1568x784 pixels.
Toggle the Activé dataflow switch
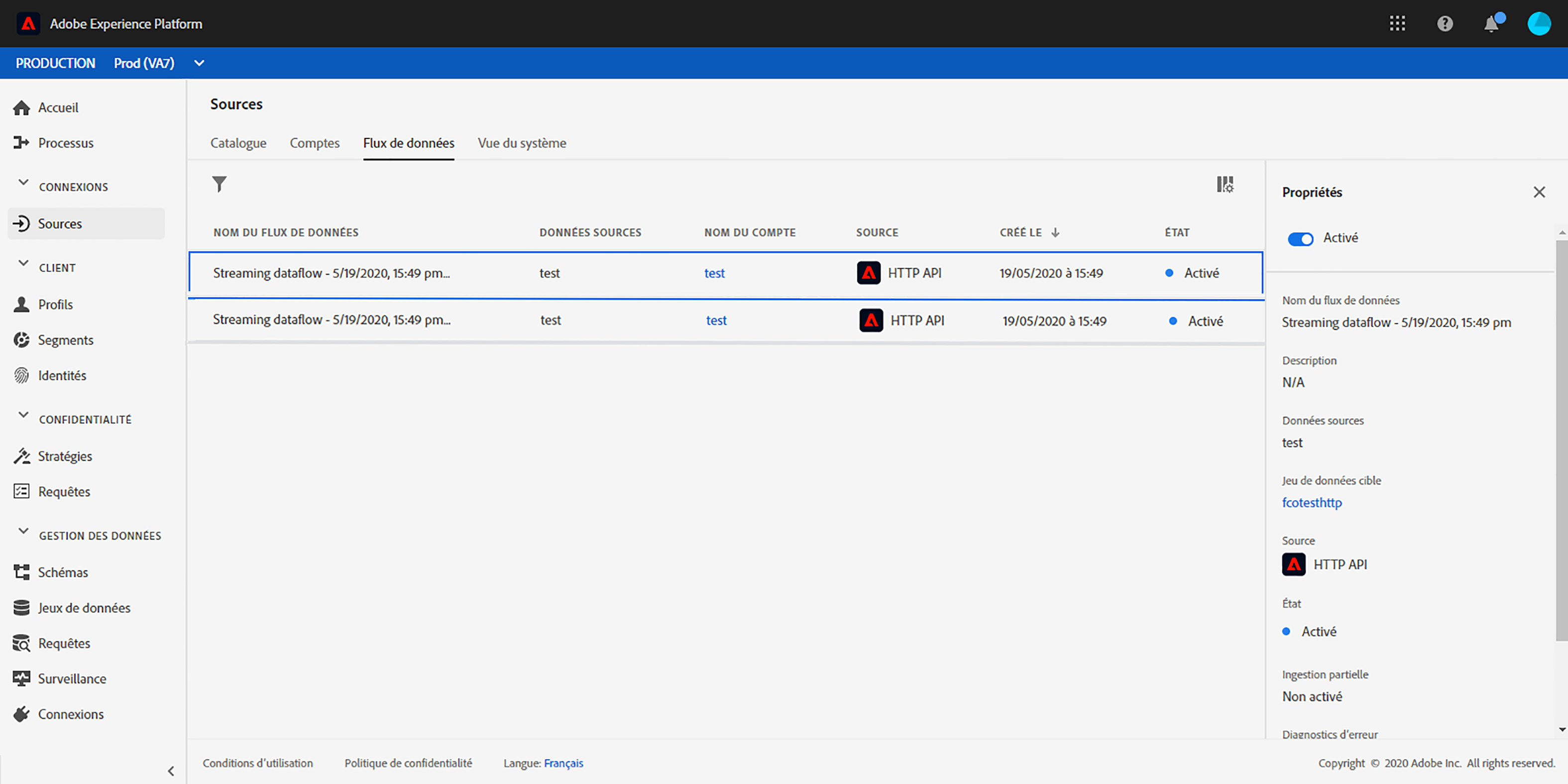(x=1300, y=238)
